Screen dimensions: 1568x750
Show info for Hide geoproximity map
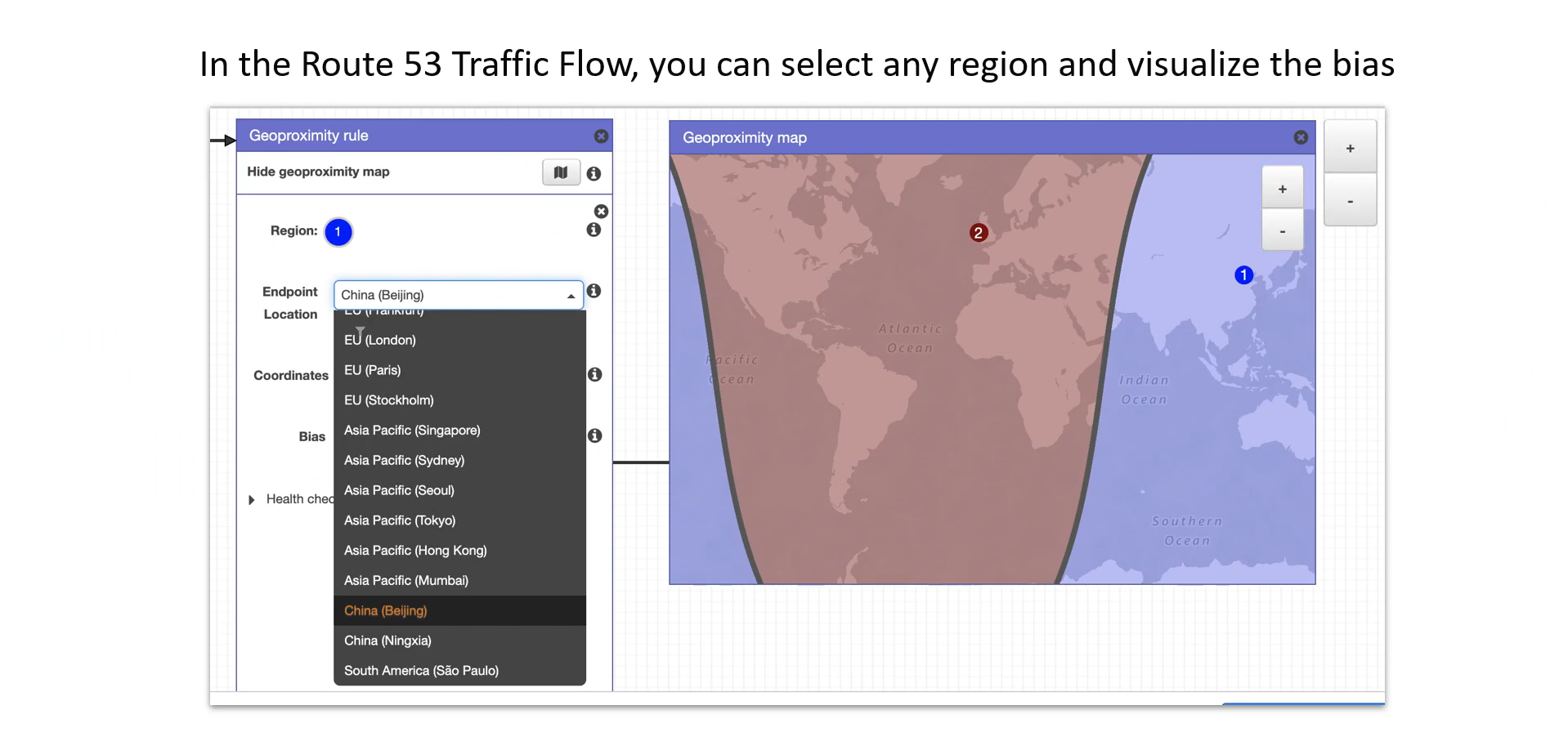tap(594, 173)
